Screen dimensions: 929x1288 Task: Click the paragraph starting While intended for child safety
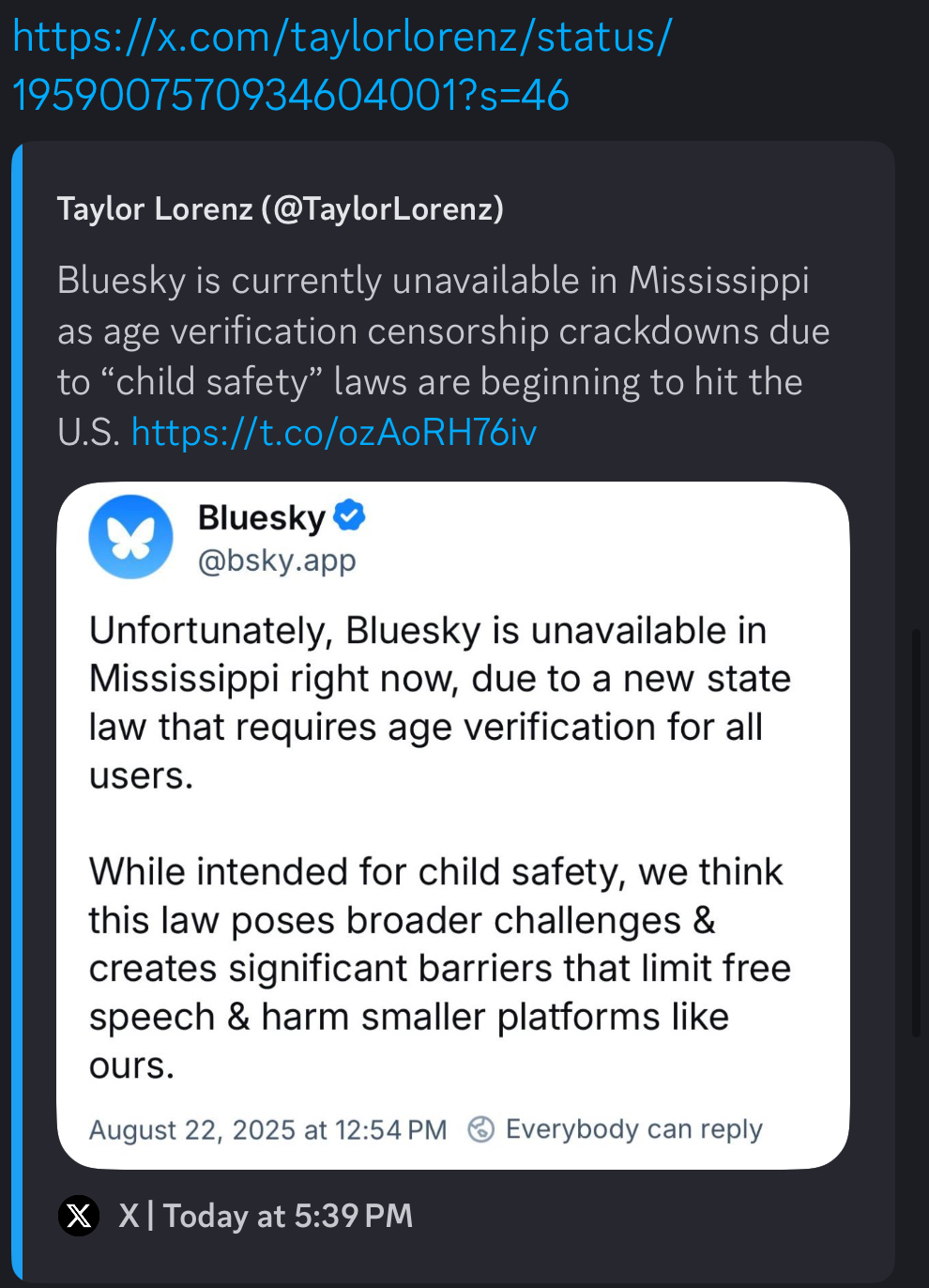(439, 967)
